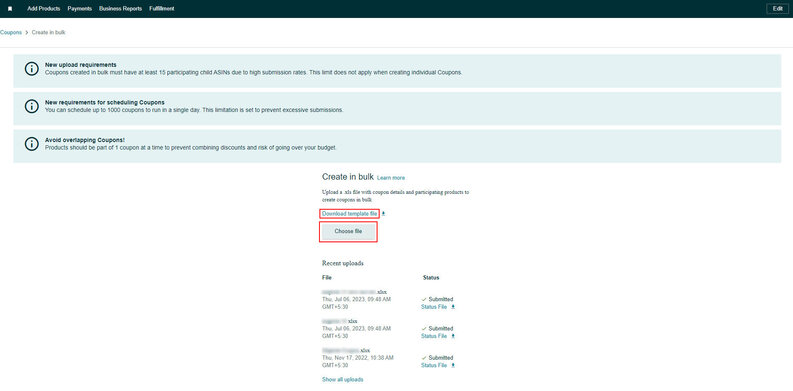Click the Create in bulk section heading
793x391 pixels.
tap(348, 177)
